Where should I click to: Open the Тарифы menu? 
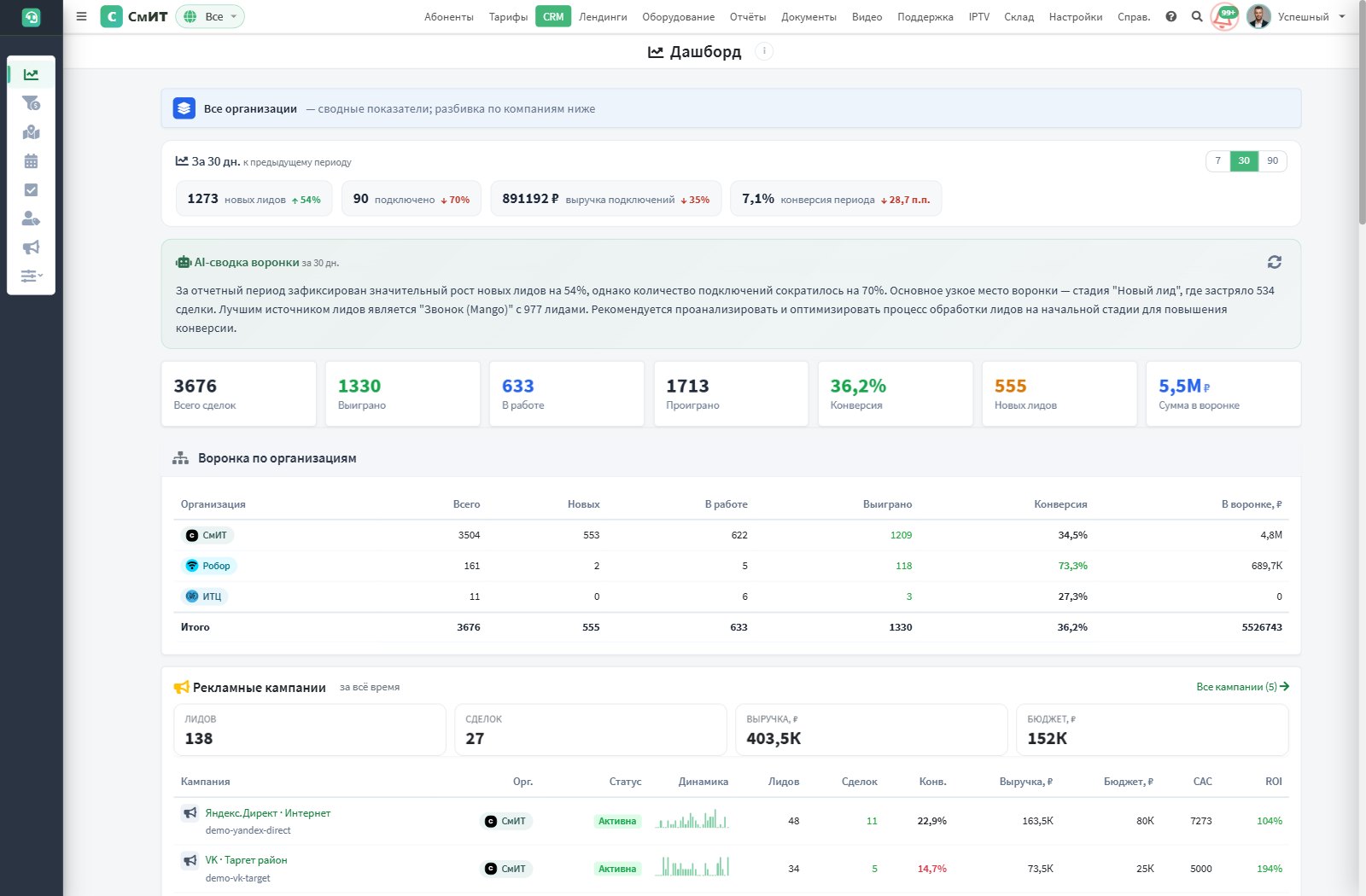(x=508, y=17)
